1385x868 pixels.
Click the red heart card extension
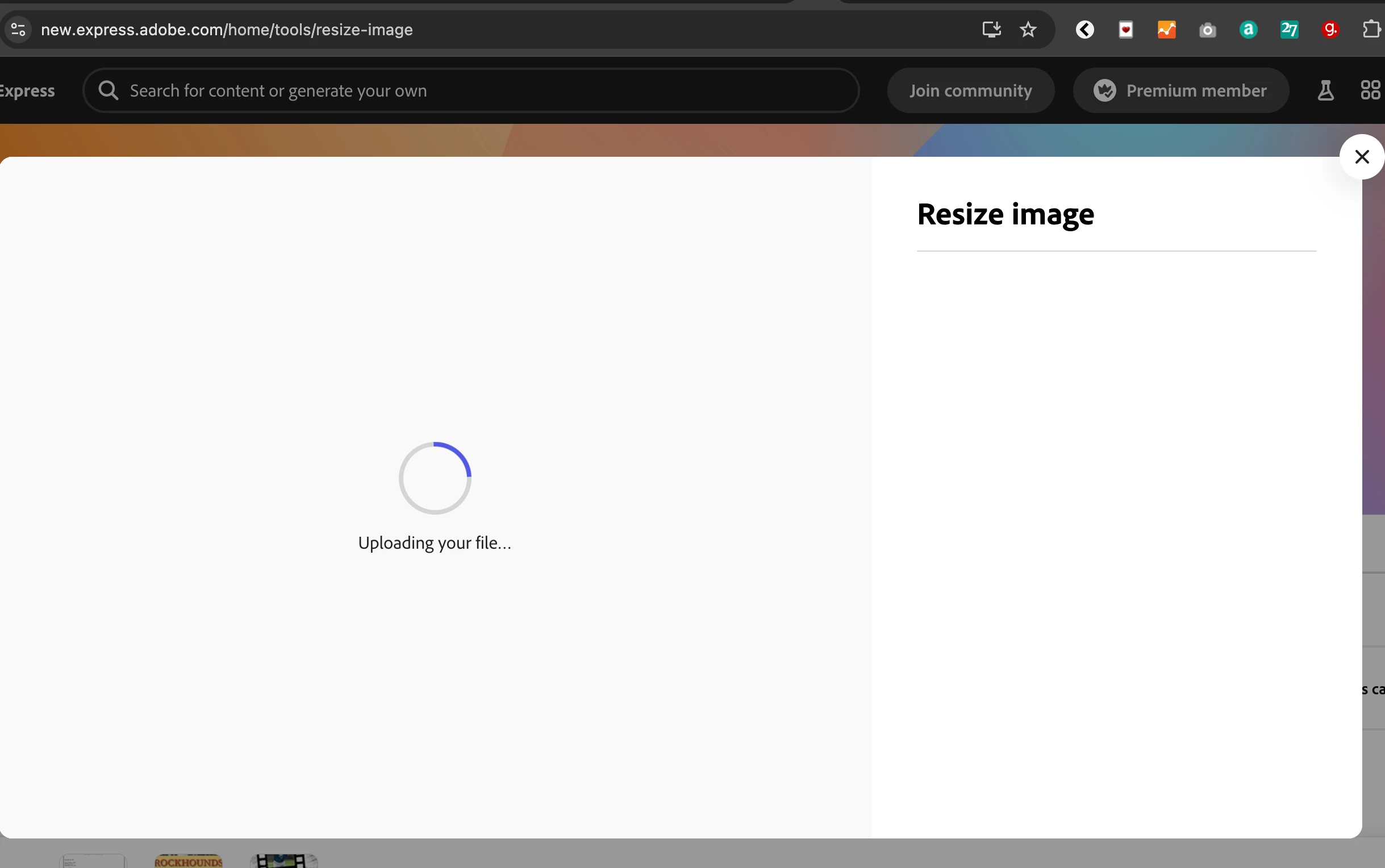click(x=1125, y=30)
